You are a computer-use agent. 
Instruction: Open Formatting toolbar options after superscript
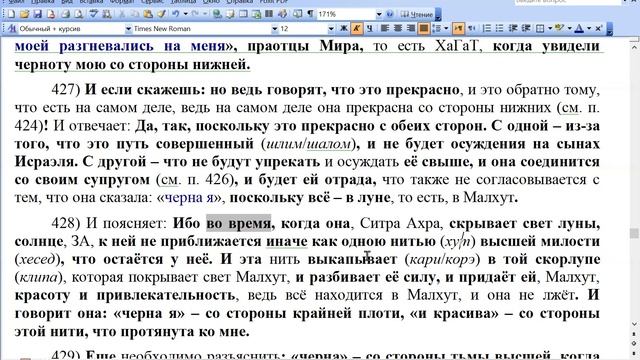(x=610, y=29)
